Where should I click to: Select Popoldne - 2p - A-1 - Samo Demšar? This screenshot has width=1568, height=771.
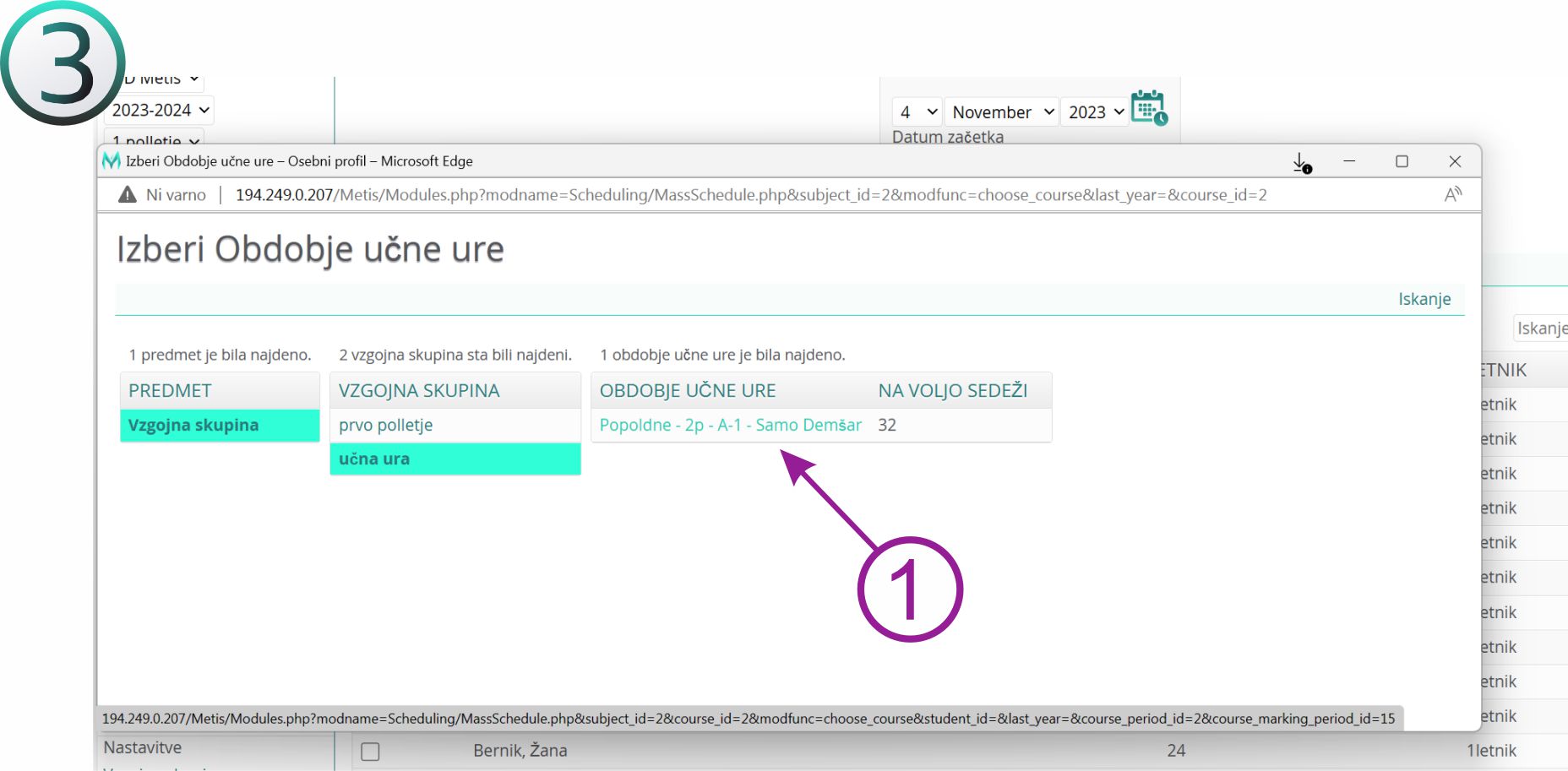[730, 425]
